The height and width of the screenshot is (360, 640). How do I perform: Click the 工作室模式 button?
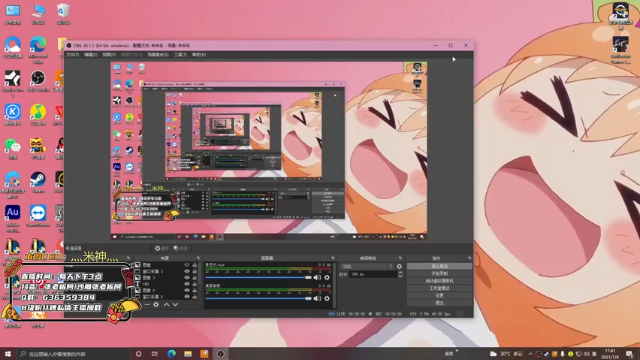[x=440, y=288]
